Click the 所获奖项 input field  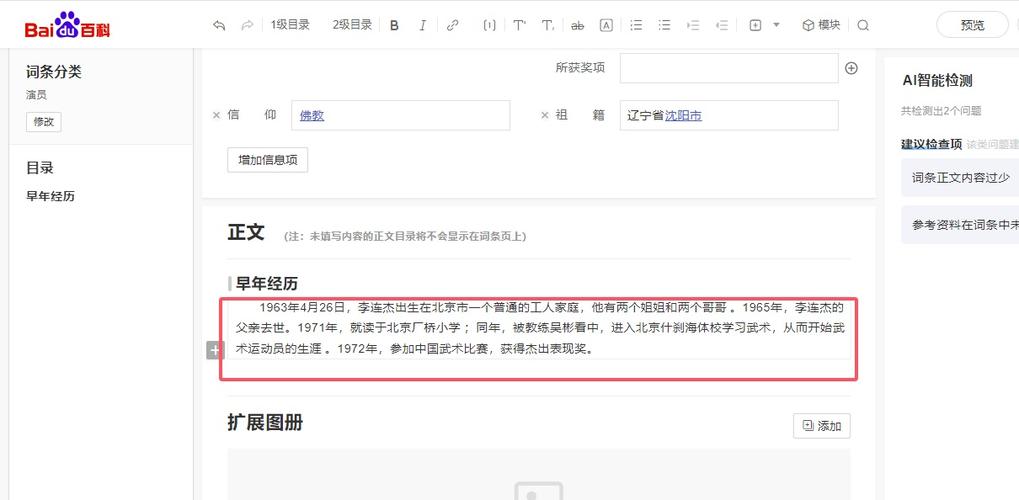tap(729, 68)
